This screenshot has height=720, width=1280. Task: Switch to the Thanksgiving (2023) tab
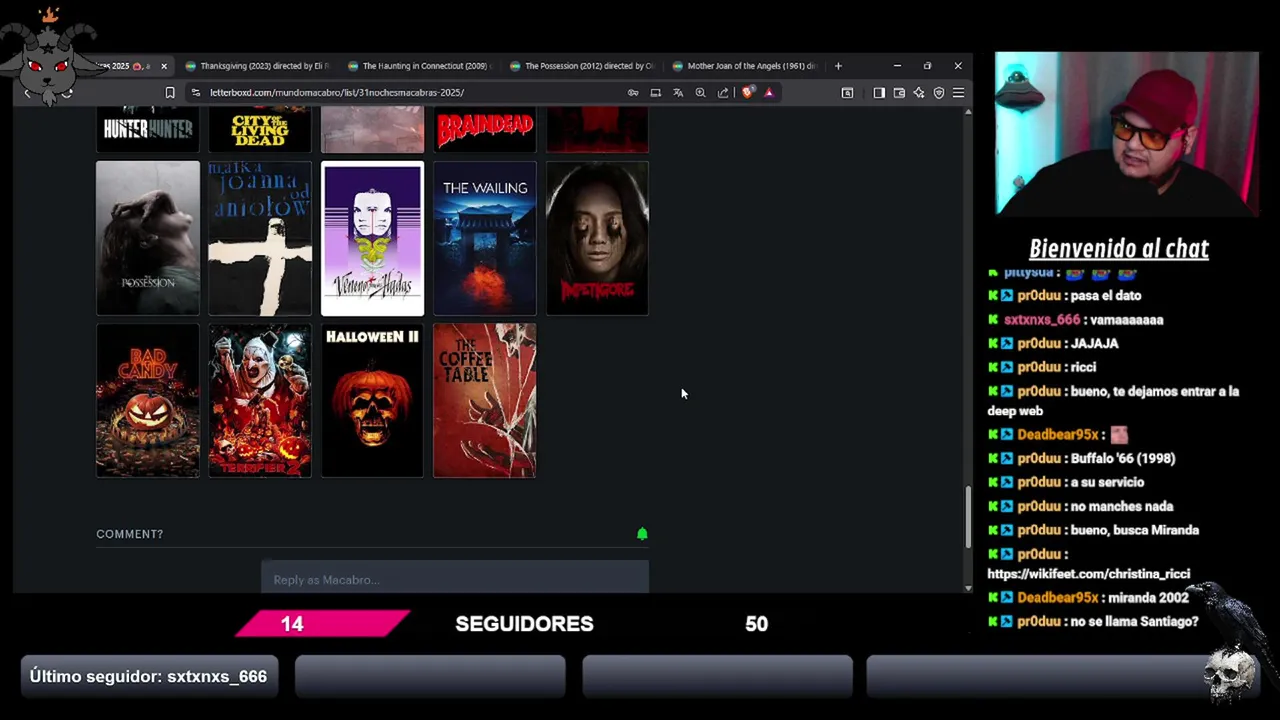click(x=257, y=66)
